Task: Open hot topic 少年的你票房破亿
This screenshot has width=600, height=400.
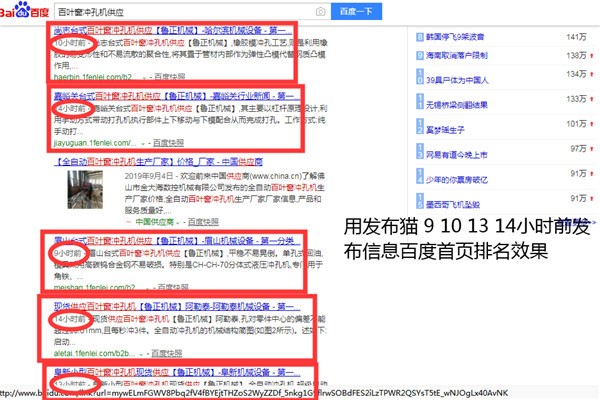Action: (457, 180)
